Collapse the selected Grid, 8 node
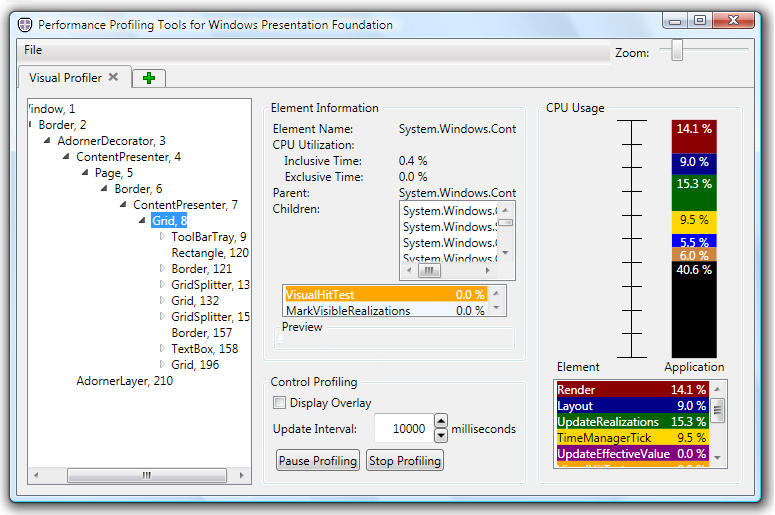 click(142, 220)
